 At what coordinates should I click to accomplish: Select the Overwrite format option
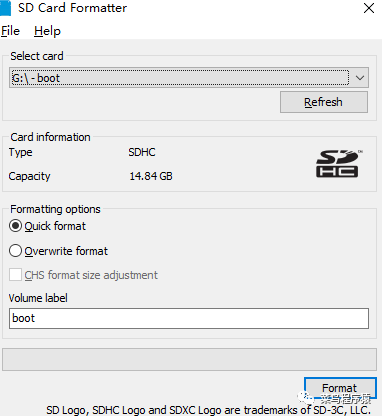15,251
